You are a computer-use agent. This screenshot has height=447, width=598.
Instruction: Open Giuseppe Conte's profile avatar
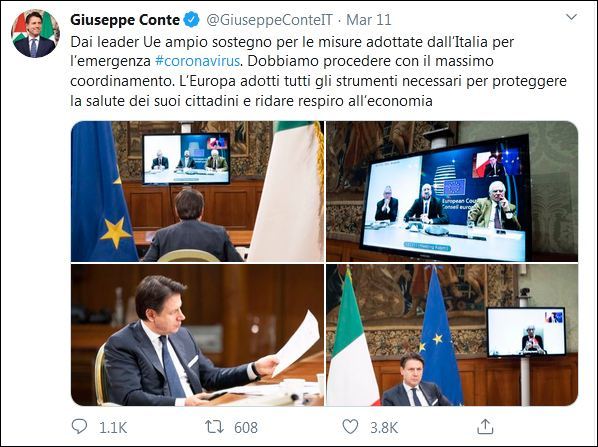tap(35, 34)
